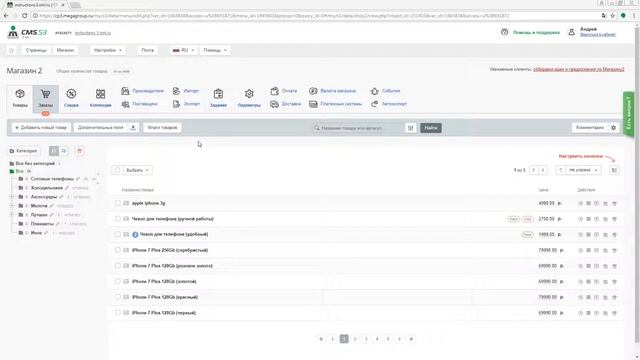Image resolution: width=640 pixels, height=360 pixels.
Task: Open the Автоэкспорт item
Action: 389,104
